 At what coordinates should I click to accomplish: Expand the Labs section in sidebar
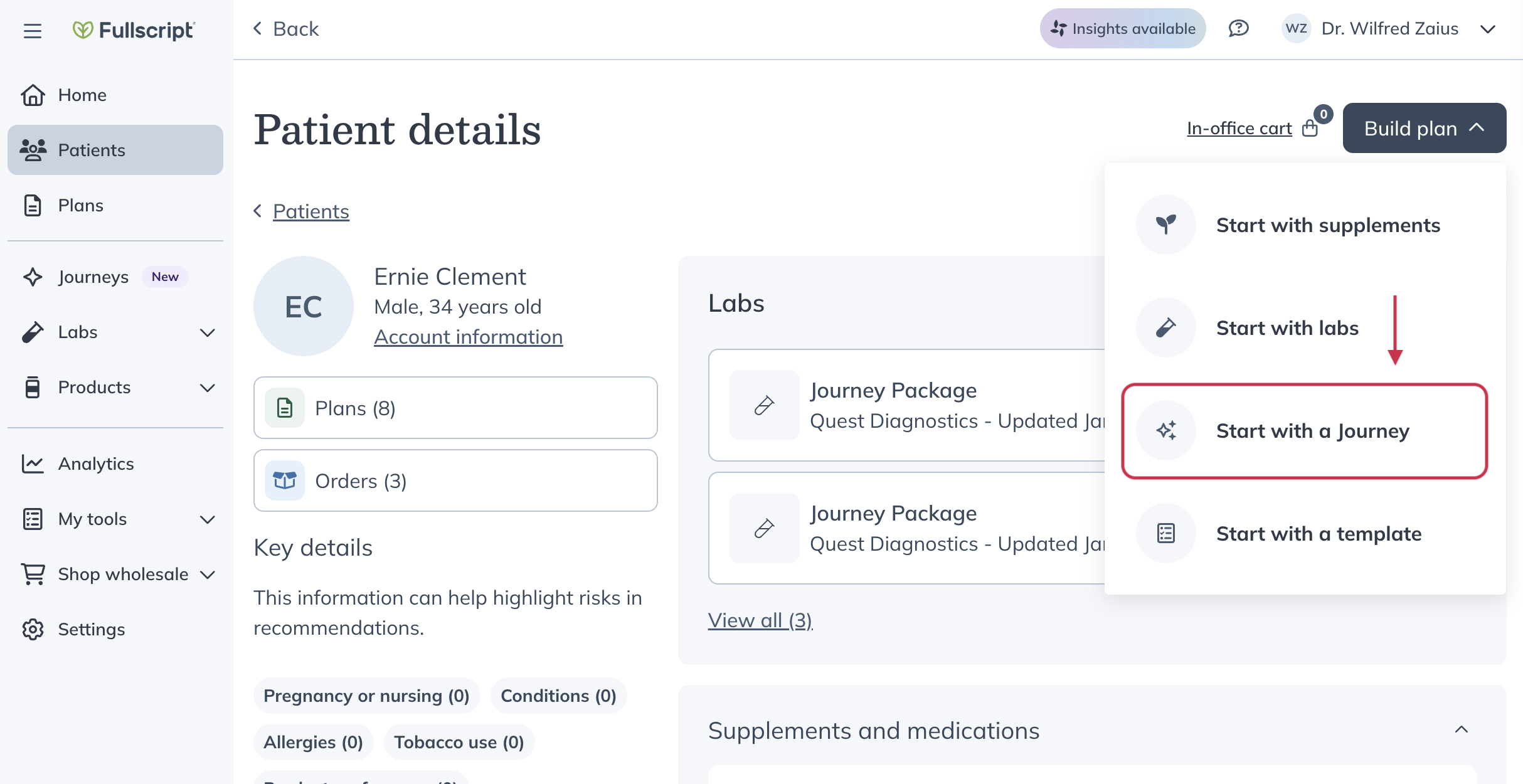[x=207, y=332]
